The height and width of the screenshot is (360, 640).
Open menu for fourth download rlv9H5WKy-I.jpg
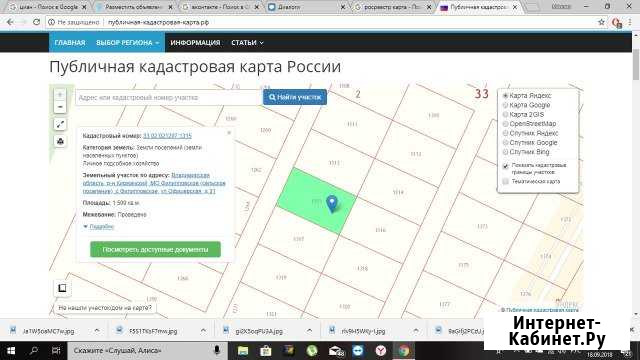(416, 331)
